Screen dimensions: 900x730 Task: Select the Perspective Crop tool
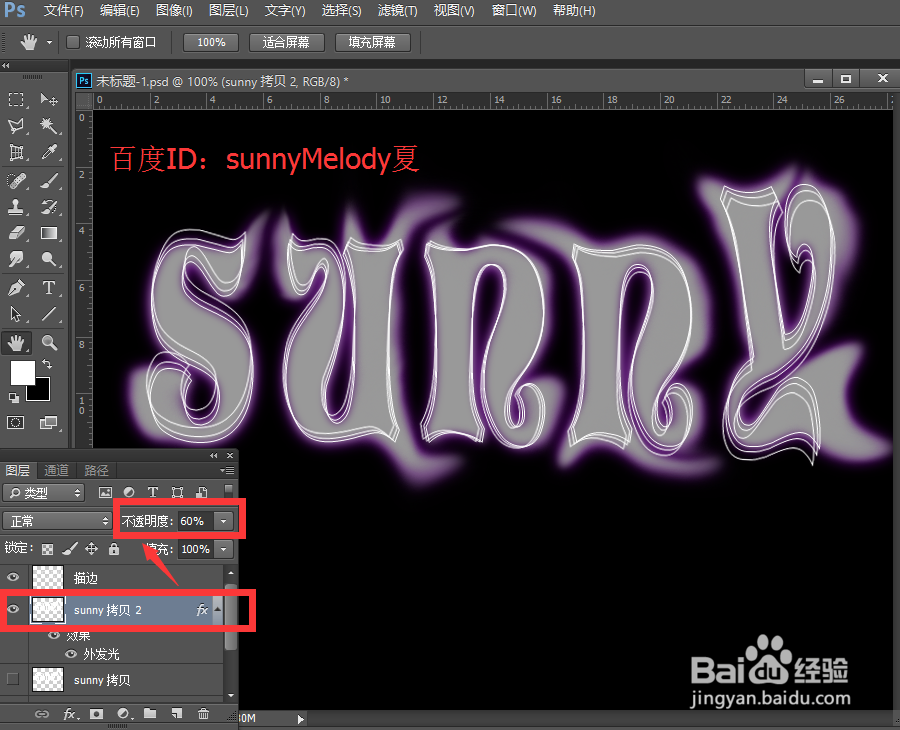(x=16, y=152)
